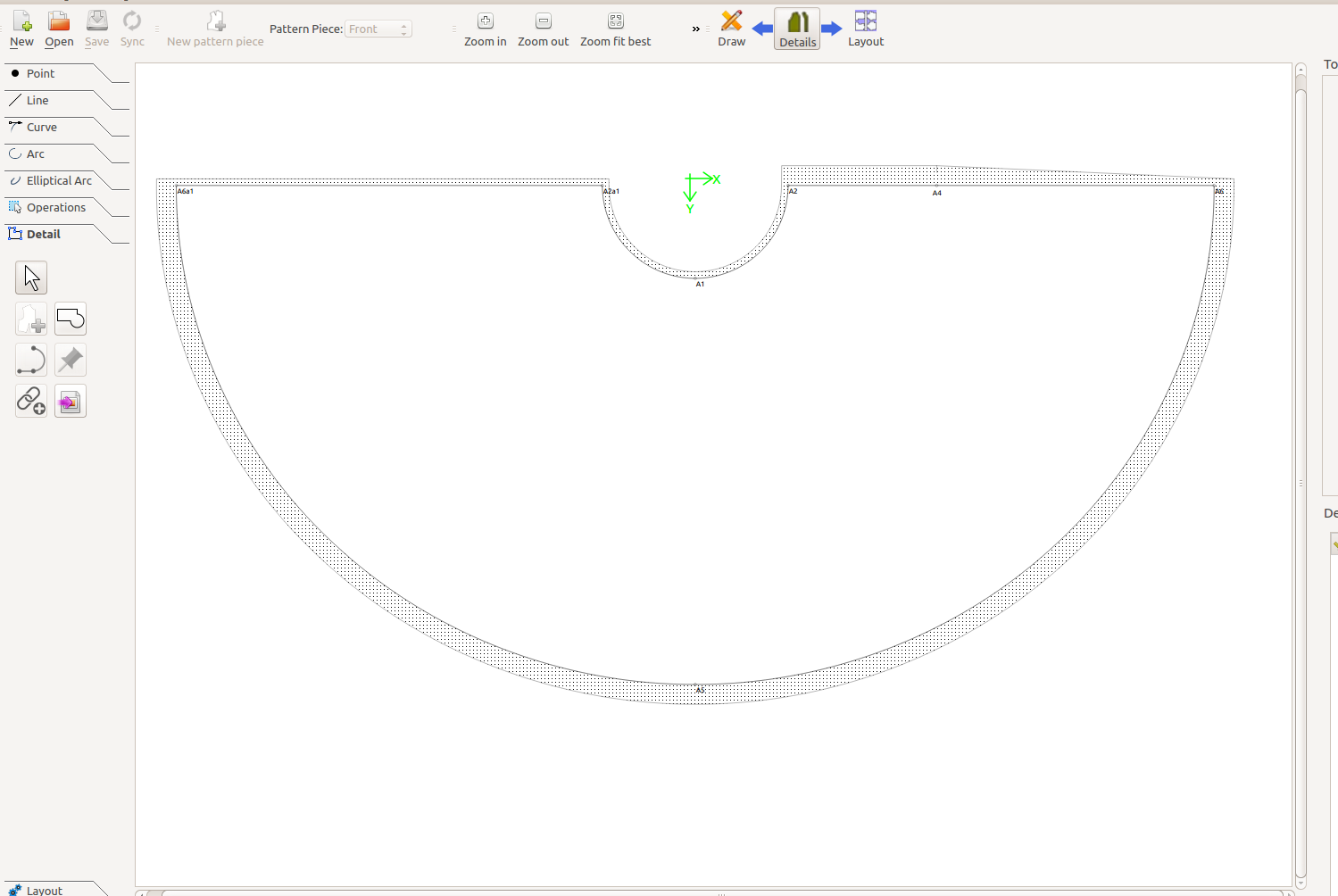Viewport: 1338px width, 896px height.
Task: Click the New button in toolbar
Action: pos(21,29)
